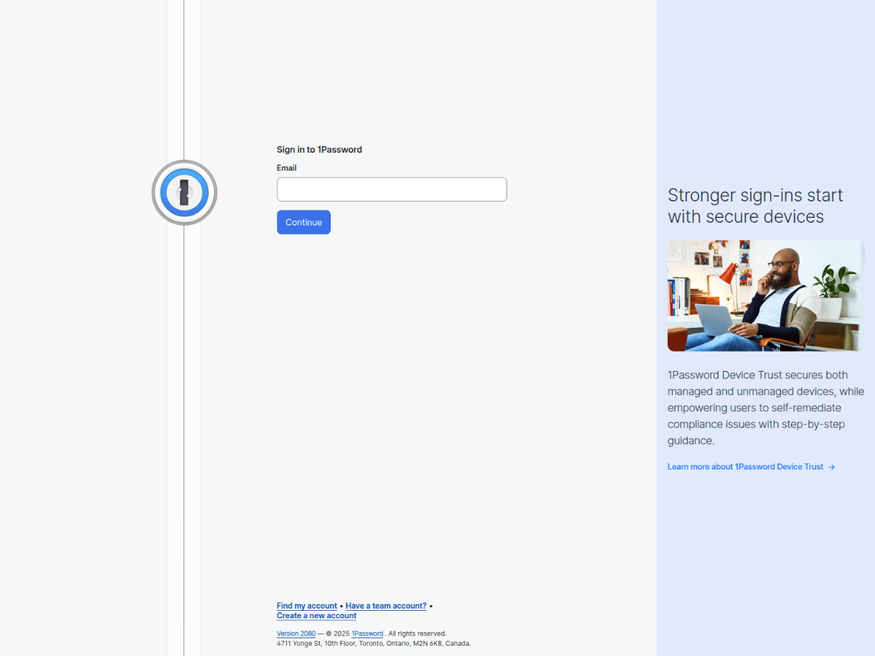Viewport: 875px width, 656px height.
Task: Click the 1Password copyright link
Action: pos(367,633)
